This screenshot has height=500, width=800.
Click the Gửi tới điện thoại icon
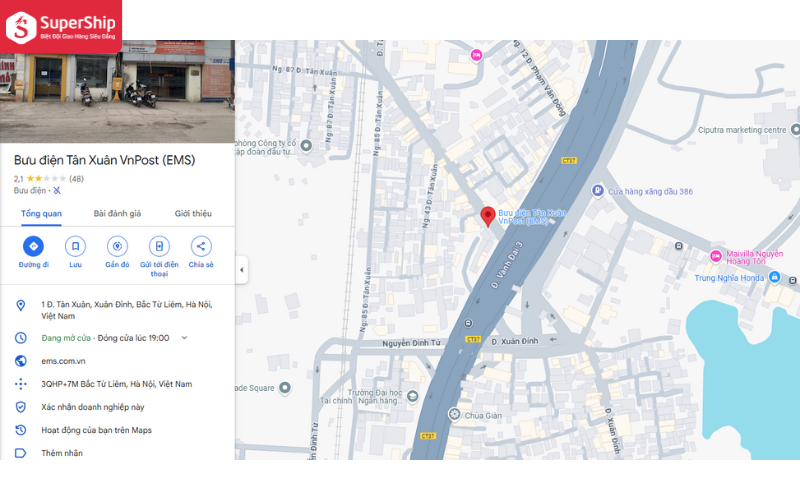coord(159,246)
